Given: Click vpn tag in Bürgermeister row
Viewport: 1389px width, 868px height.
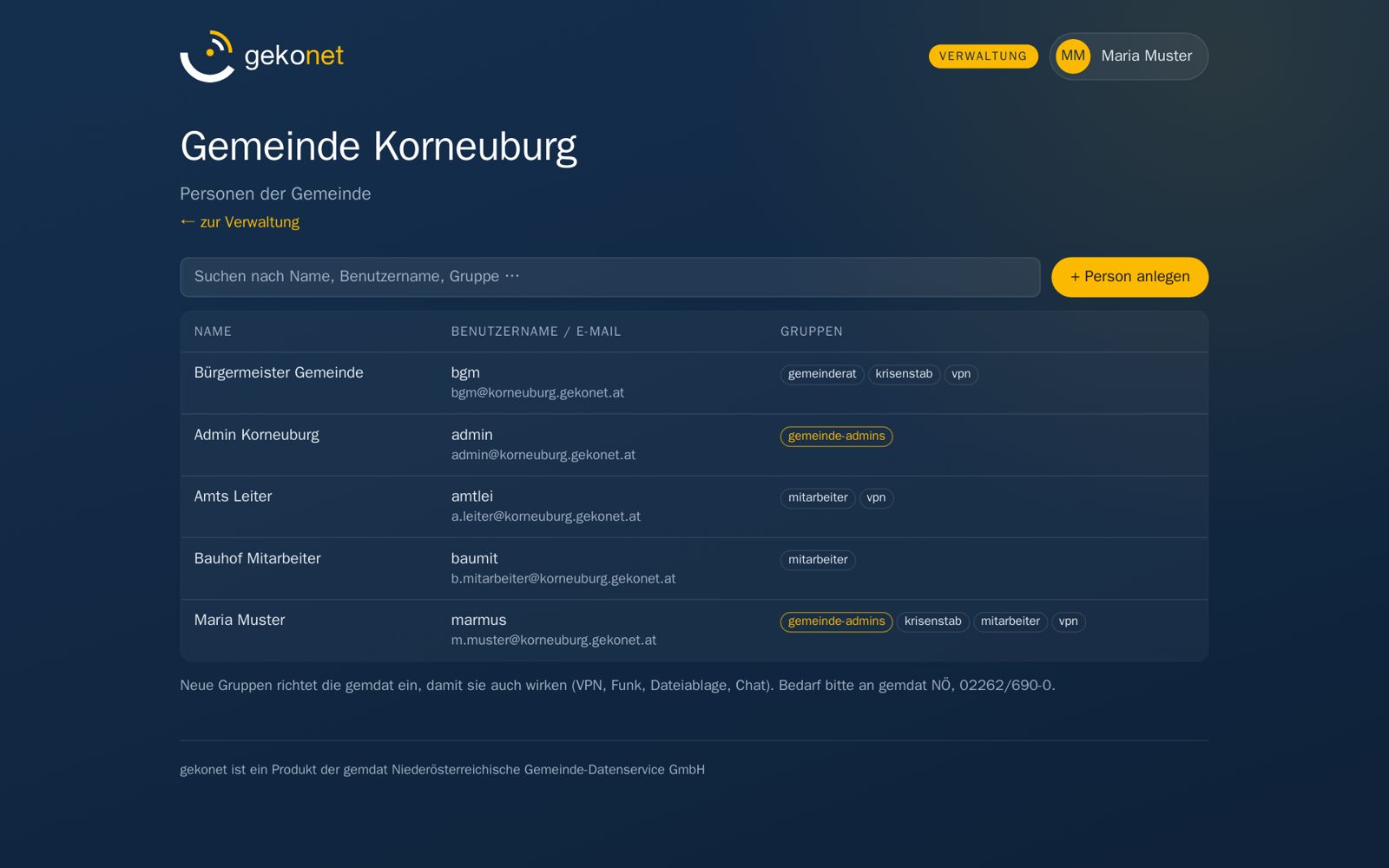Looking at the screenshot, I should (x=961, y=374).
